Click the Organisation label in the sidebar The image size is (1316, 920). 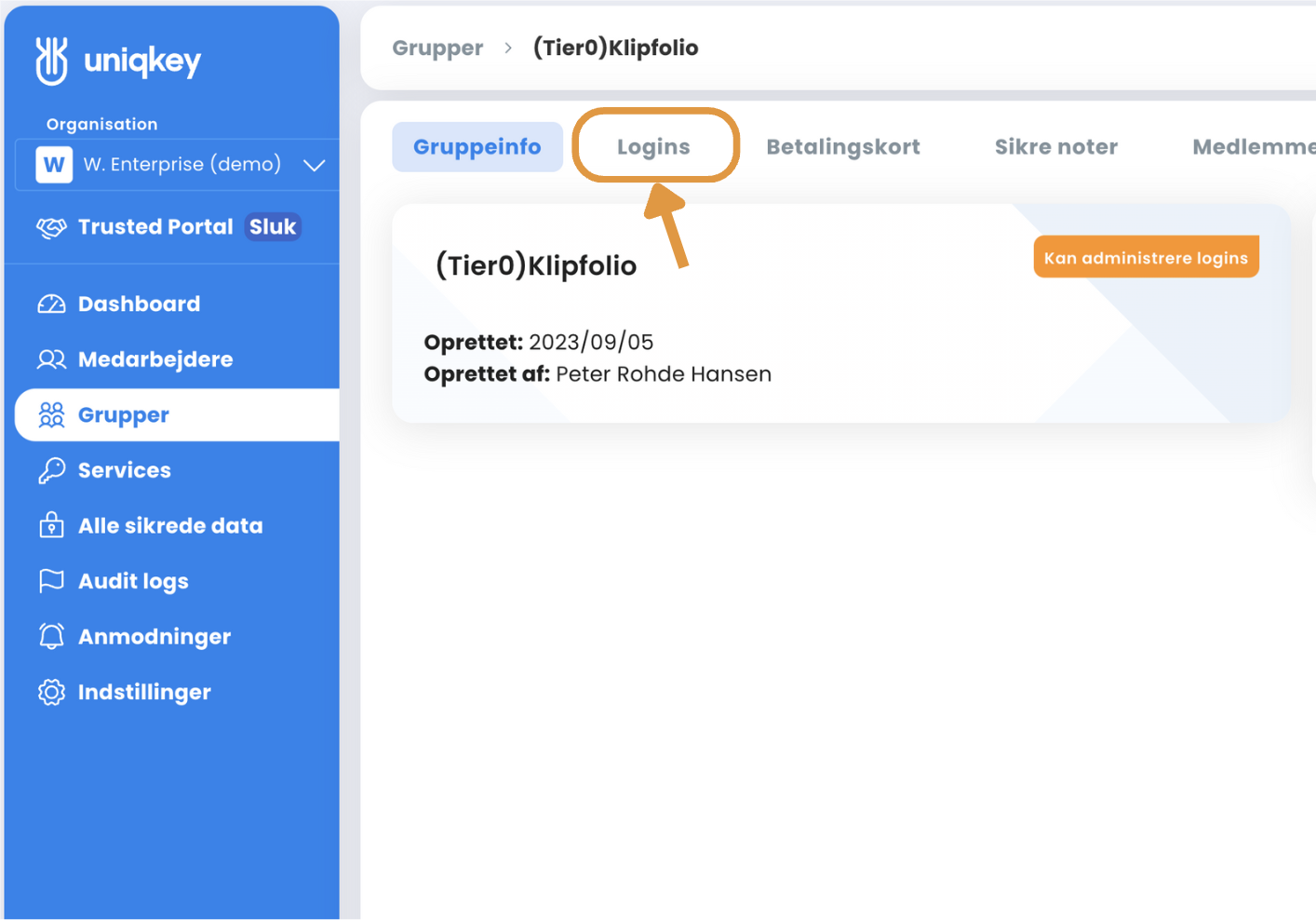tap(102, 125)
